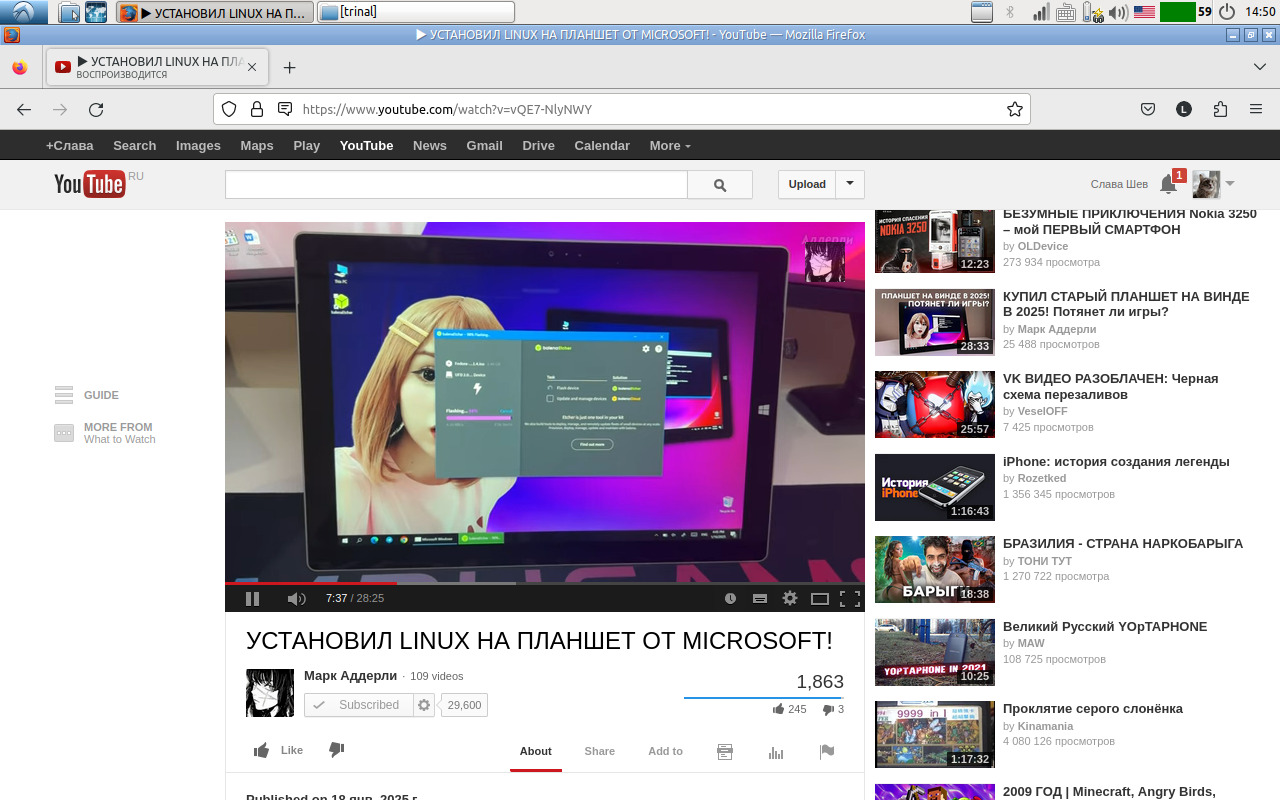Screen dimensions: 1280x800
Task: Click the YouTube search magnifier button
Action: click(x=720, y=185)
